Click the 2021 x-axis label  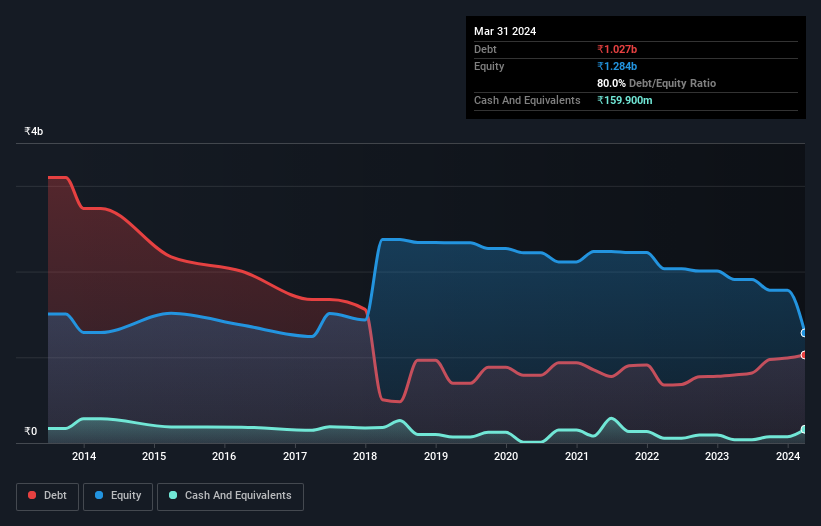click(x=576, y=456)
